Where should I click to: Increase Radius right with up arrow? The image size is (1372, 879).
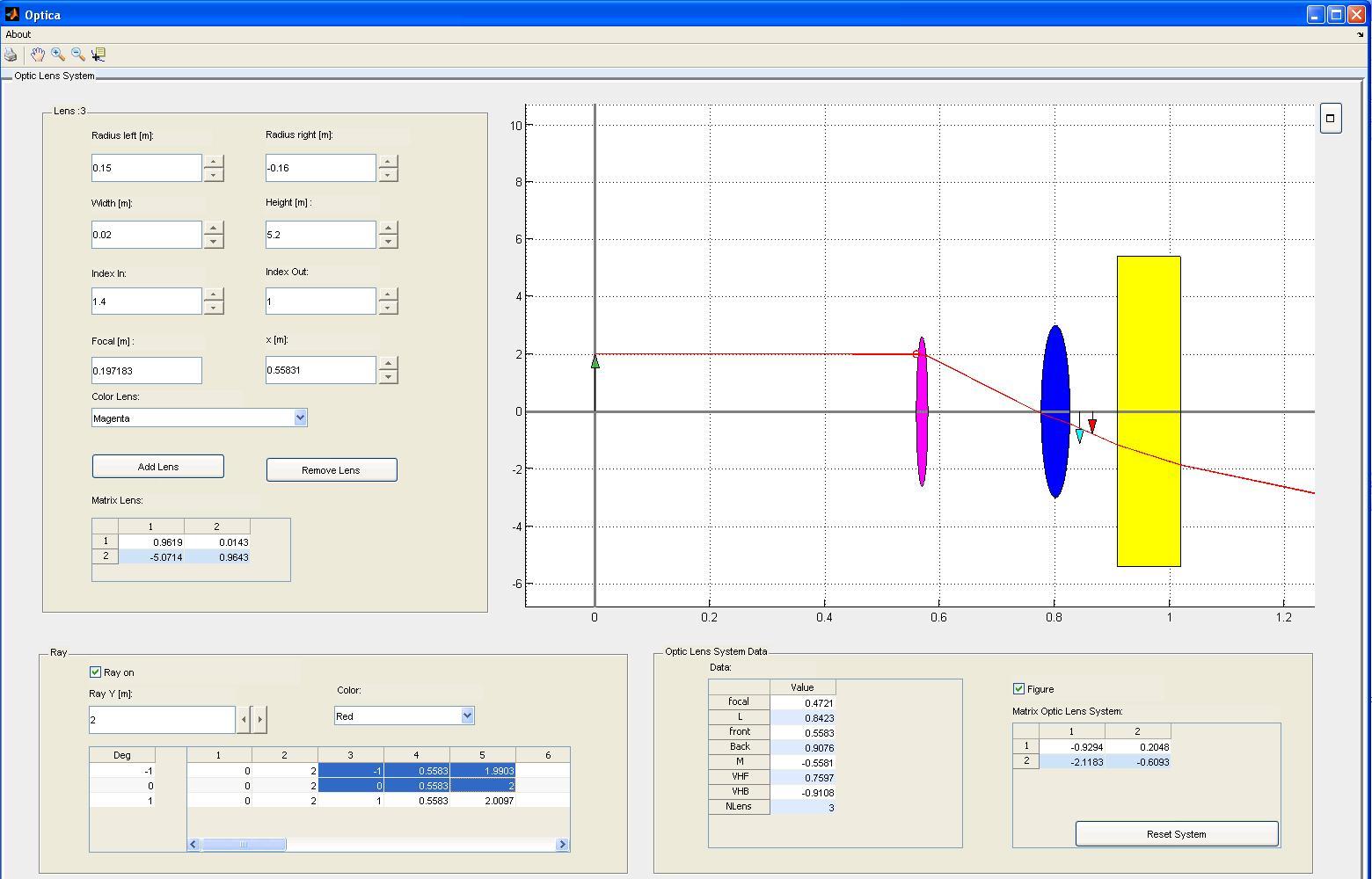(x=388, y=162)
